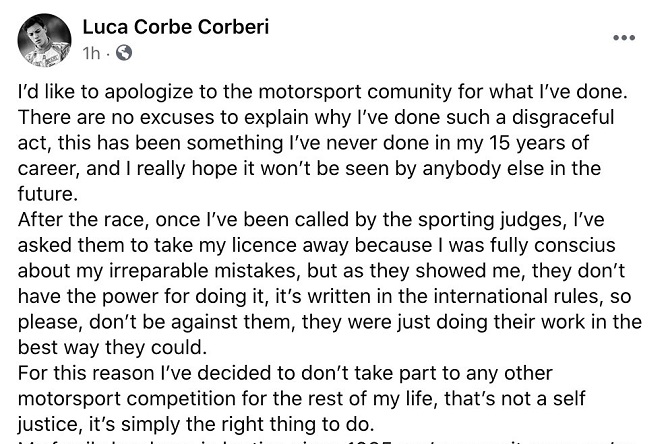Open the three-dot post options menu
Image resolution: width=666 pixels, height=444 pixels.
click(x=624, y=38)
